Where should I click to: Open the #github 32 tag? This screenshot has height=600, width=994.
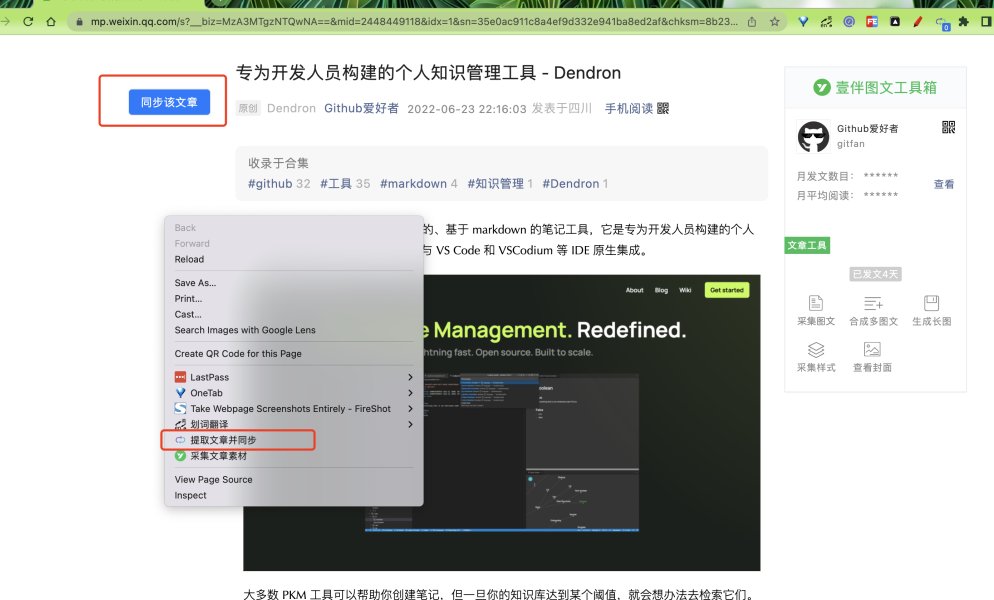pyautogui.click(x=279, y=183)
